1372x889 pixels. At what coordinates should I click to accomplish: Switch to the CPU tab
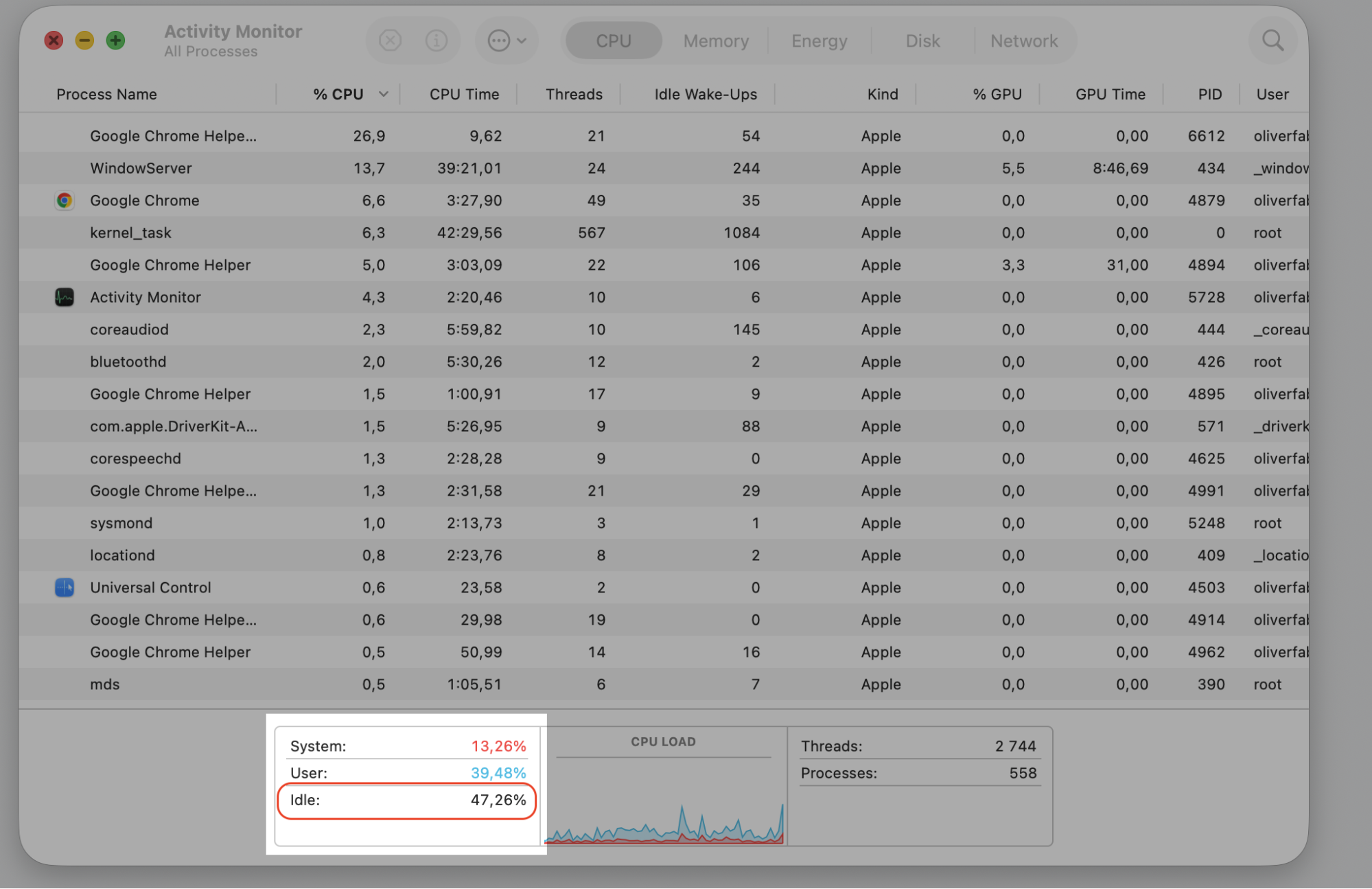[614, 41]
